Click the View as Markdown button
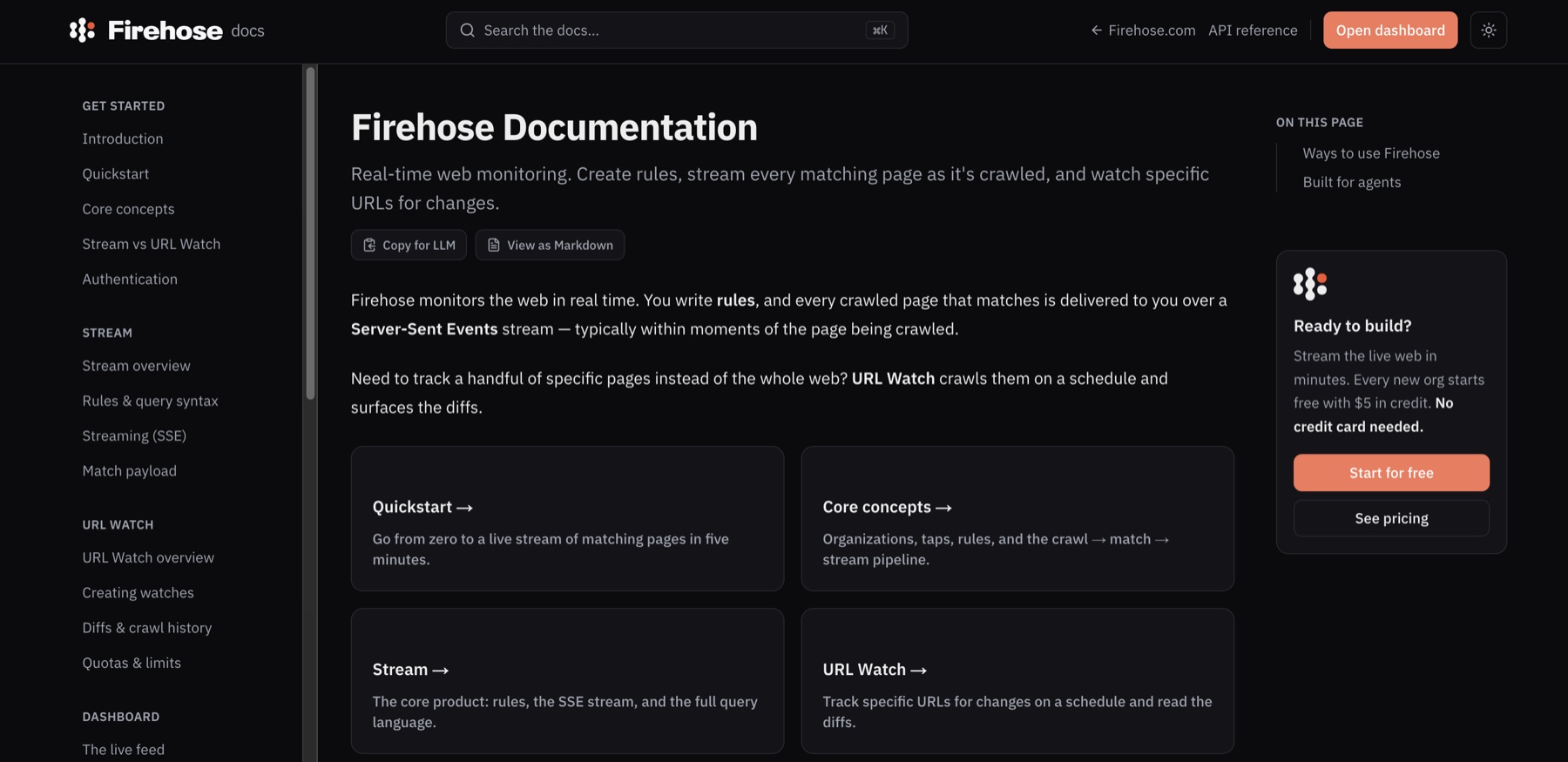Image resolution: width=1568 pixels, height=762 pixels. (x=550, y=246)
